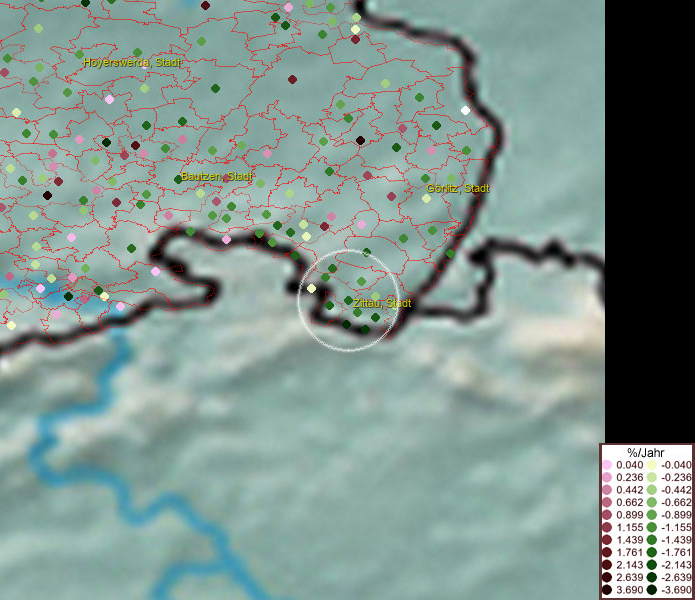This screenshot has width=695, height=600.
Task: Click the Görlitz, Stadt map label
Action: point(458,188)
